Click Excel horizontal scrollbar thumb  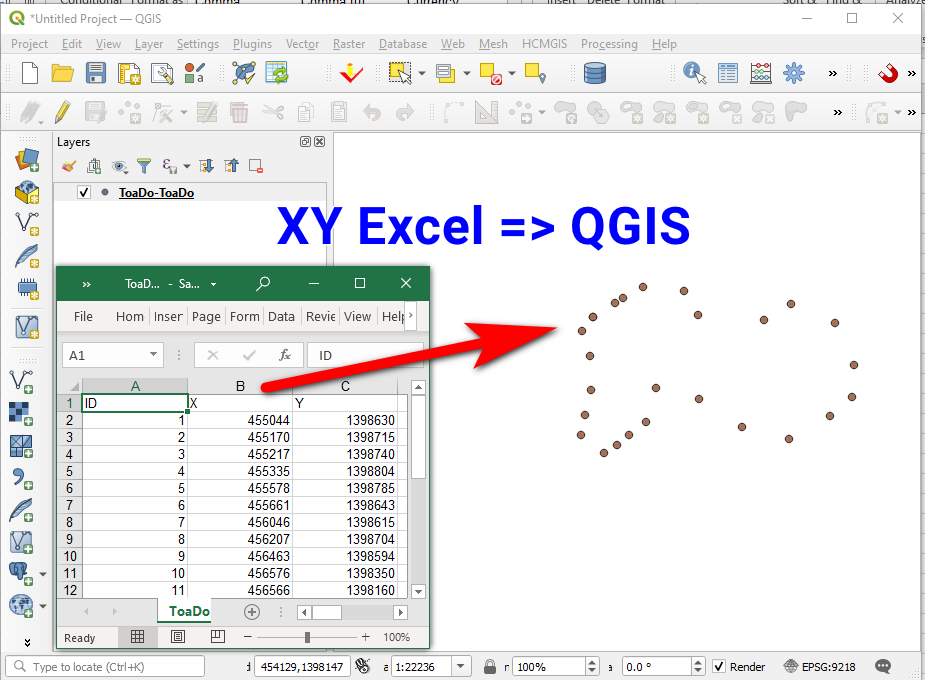(327, 612)
